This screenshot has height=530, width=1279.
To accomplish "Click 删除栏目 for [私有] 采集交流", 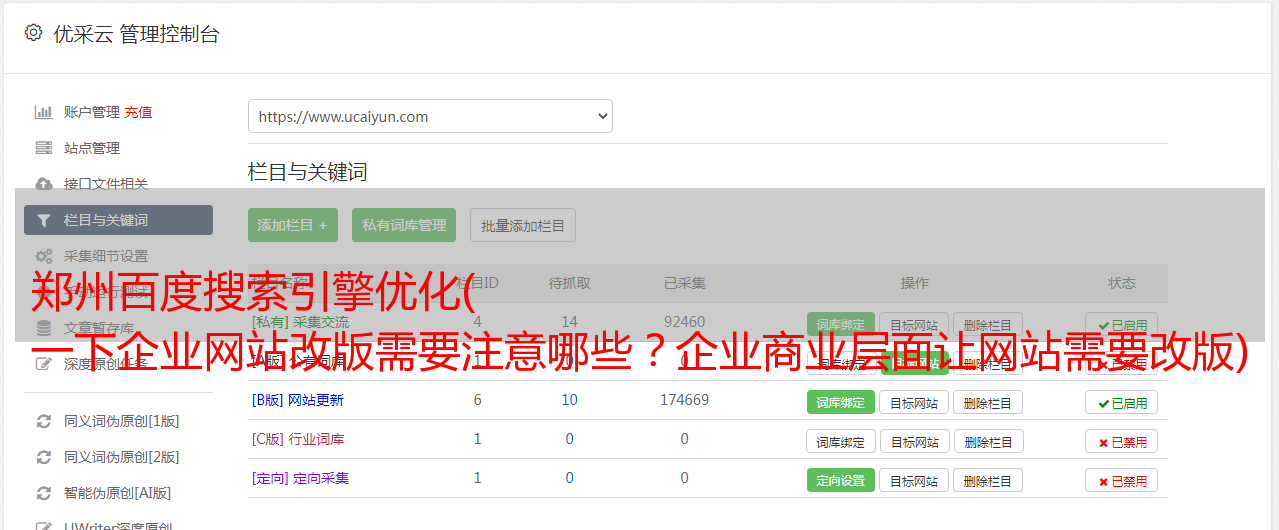I will [988, 324].
